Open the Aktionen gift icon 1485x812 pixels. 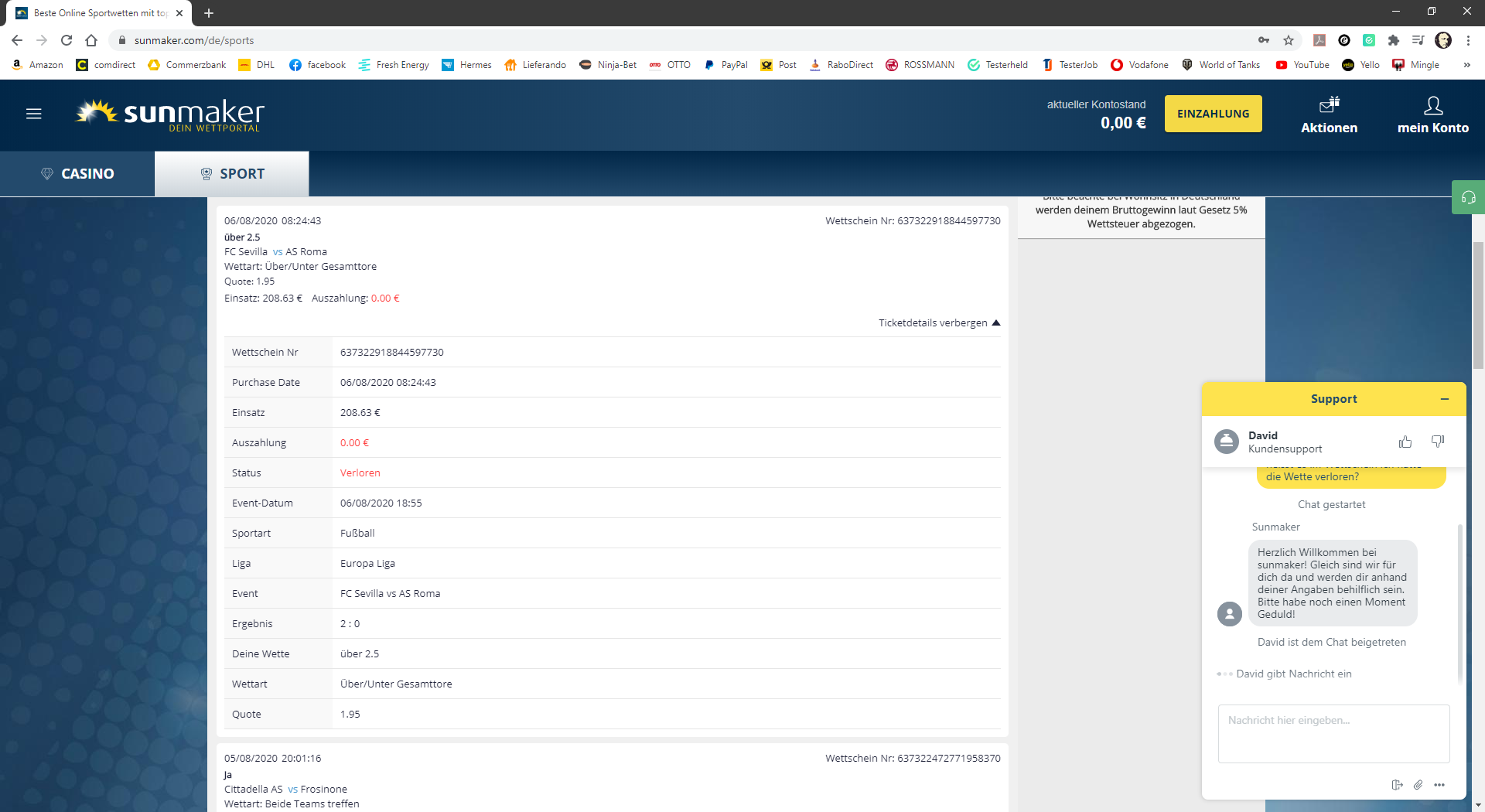pos(1330,104)
